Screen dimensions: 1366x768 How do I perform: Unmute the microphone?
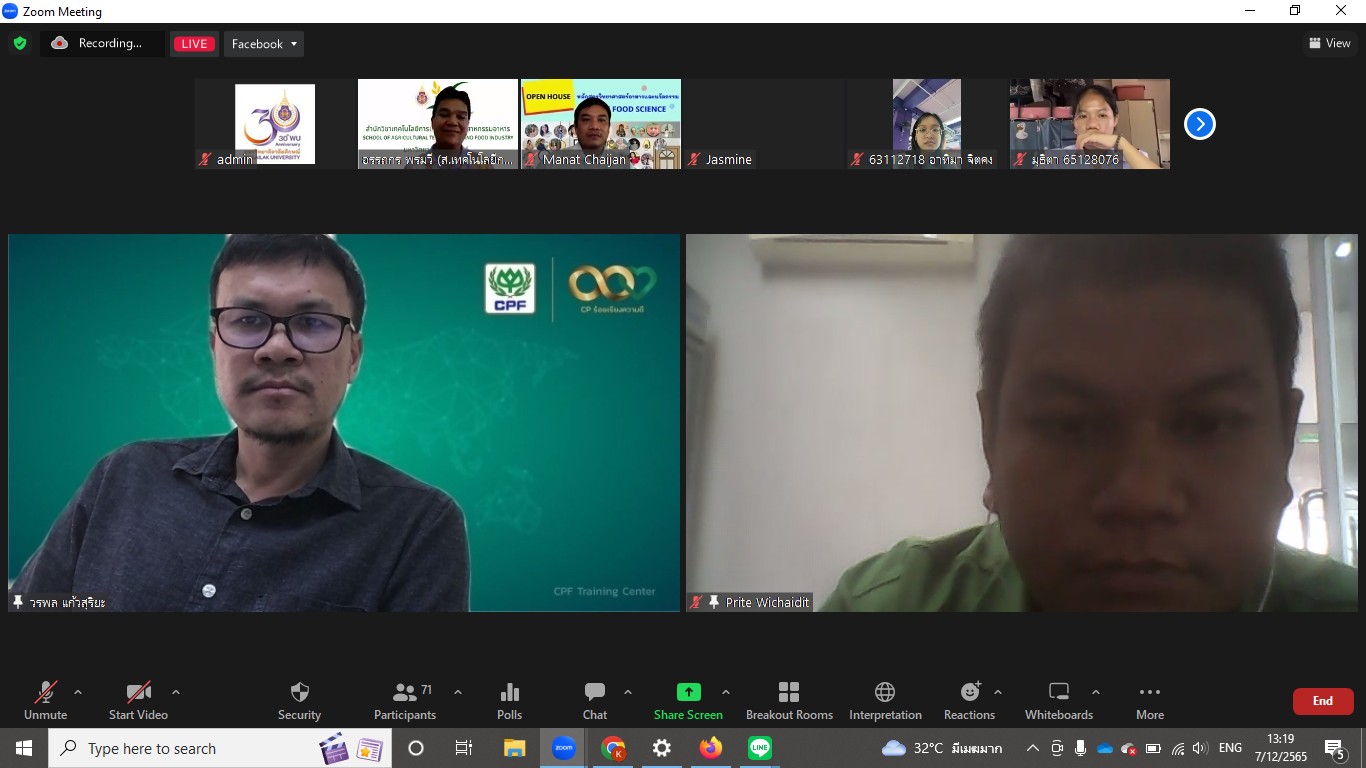45,700
